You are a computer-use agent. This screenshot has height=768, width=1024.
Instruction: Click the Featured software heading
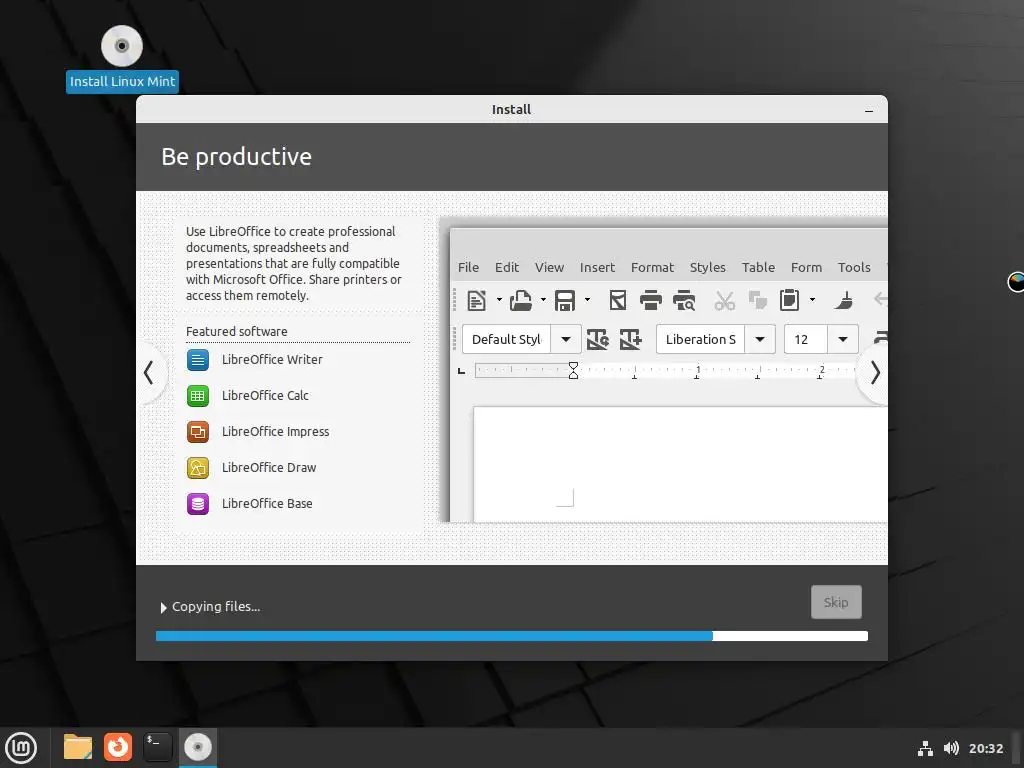tap(236, 332)
